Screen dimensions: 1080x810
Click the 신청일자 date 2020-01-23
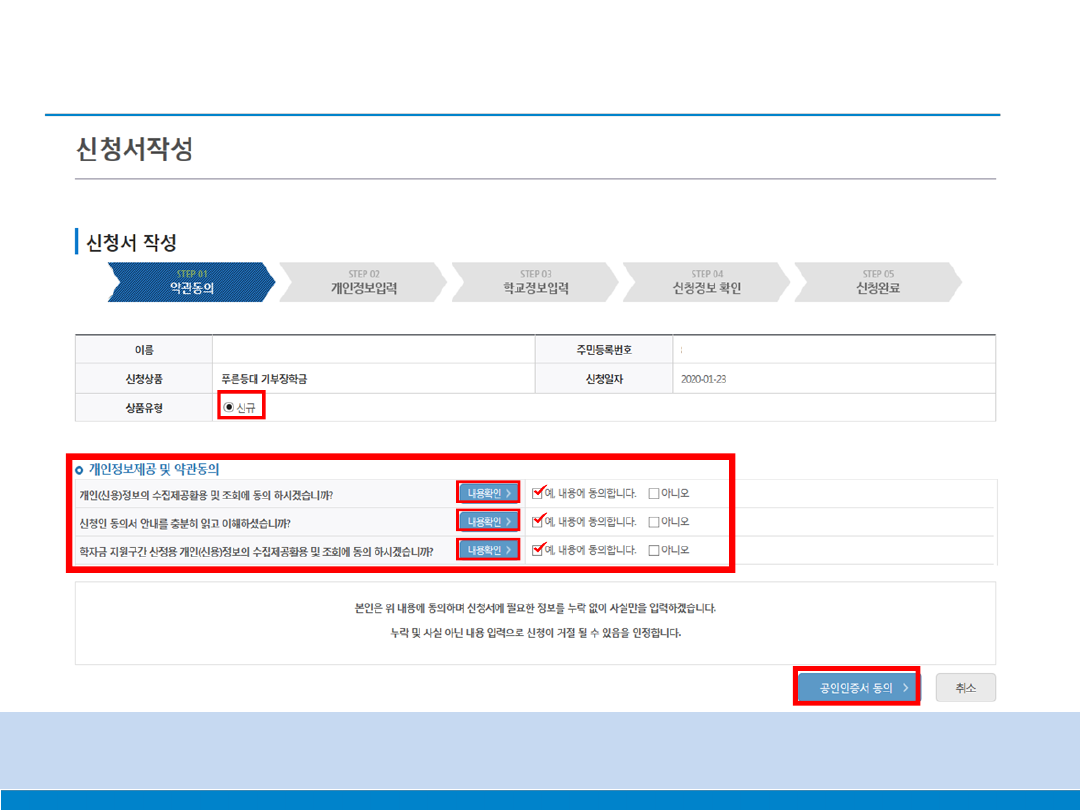705,379
